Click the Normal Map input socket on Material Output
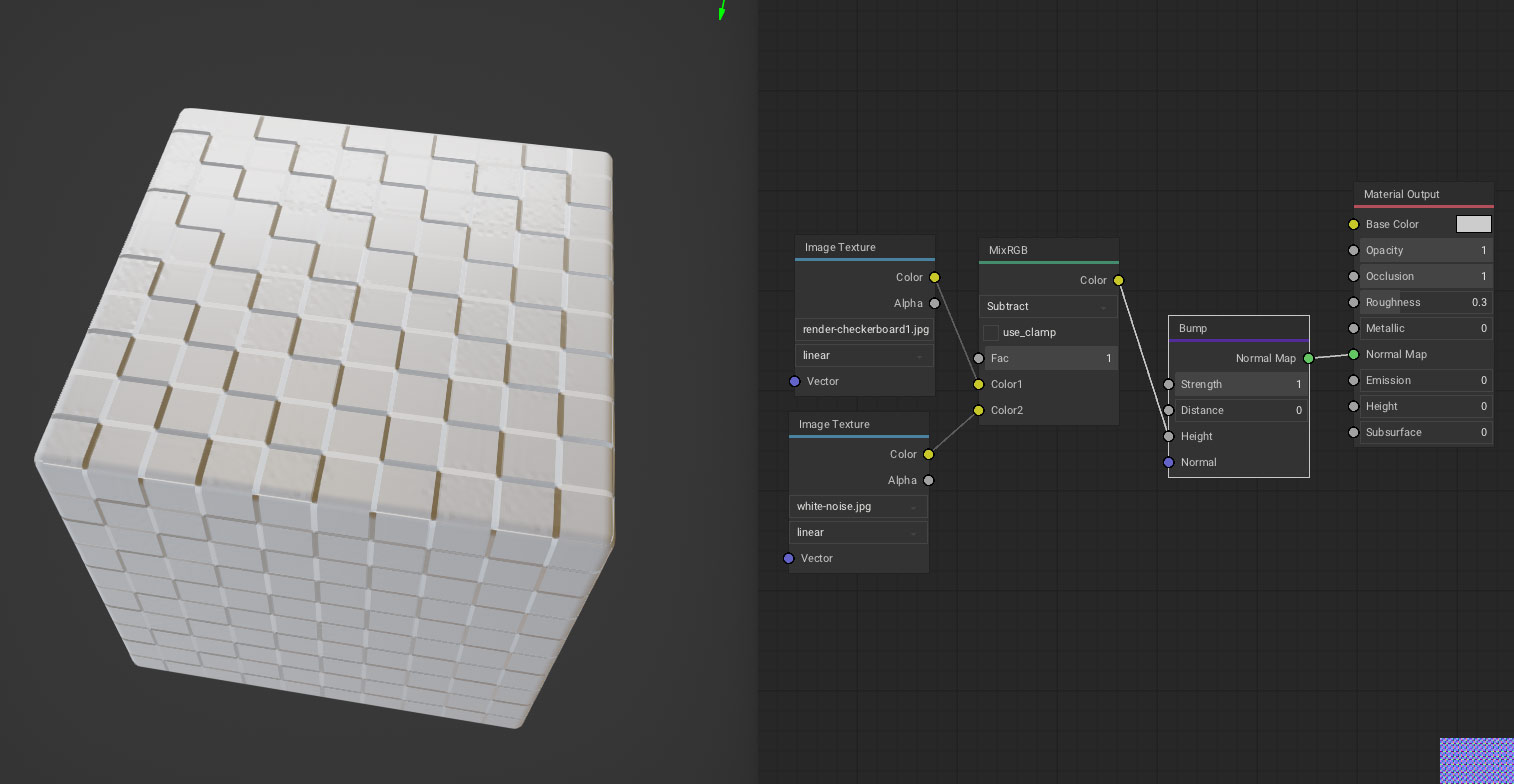This screenshot has width=1514, height=784. [x=1353, y=354]
